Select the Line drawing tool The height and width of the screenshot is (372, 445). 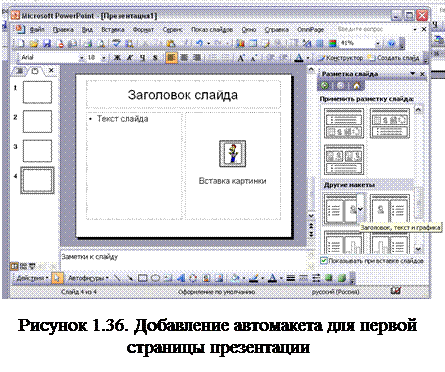pyautogui.click(x=117, y=278)
